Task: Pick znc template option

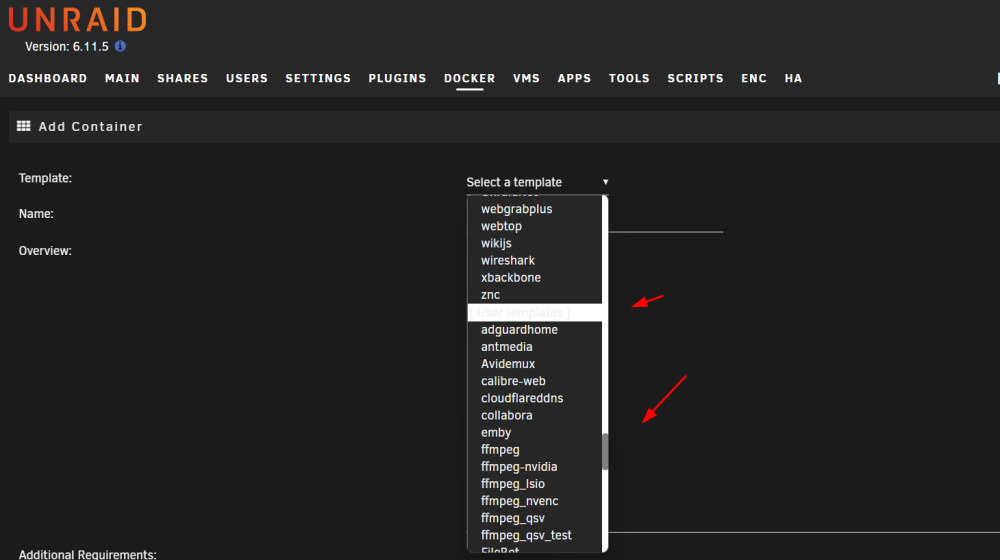Action: [534, 295]
